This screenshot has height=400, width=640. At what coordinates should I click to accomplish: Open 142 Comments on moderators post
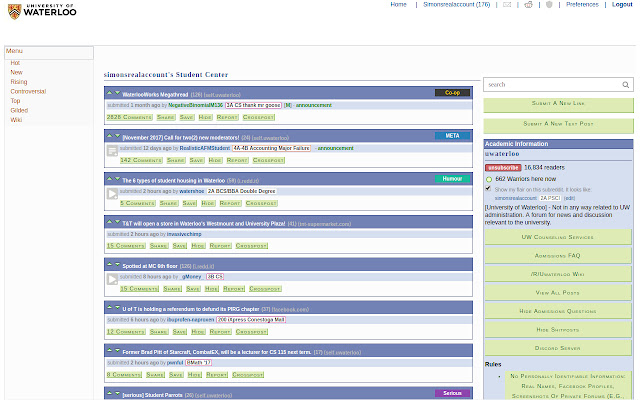pyautogui.click(x=141, y=160)
